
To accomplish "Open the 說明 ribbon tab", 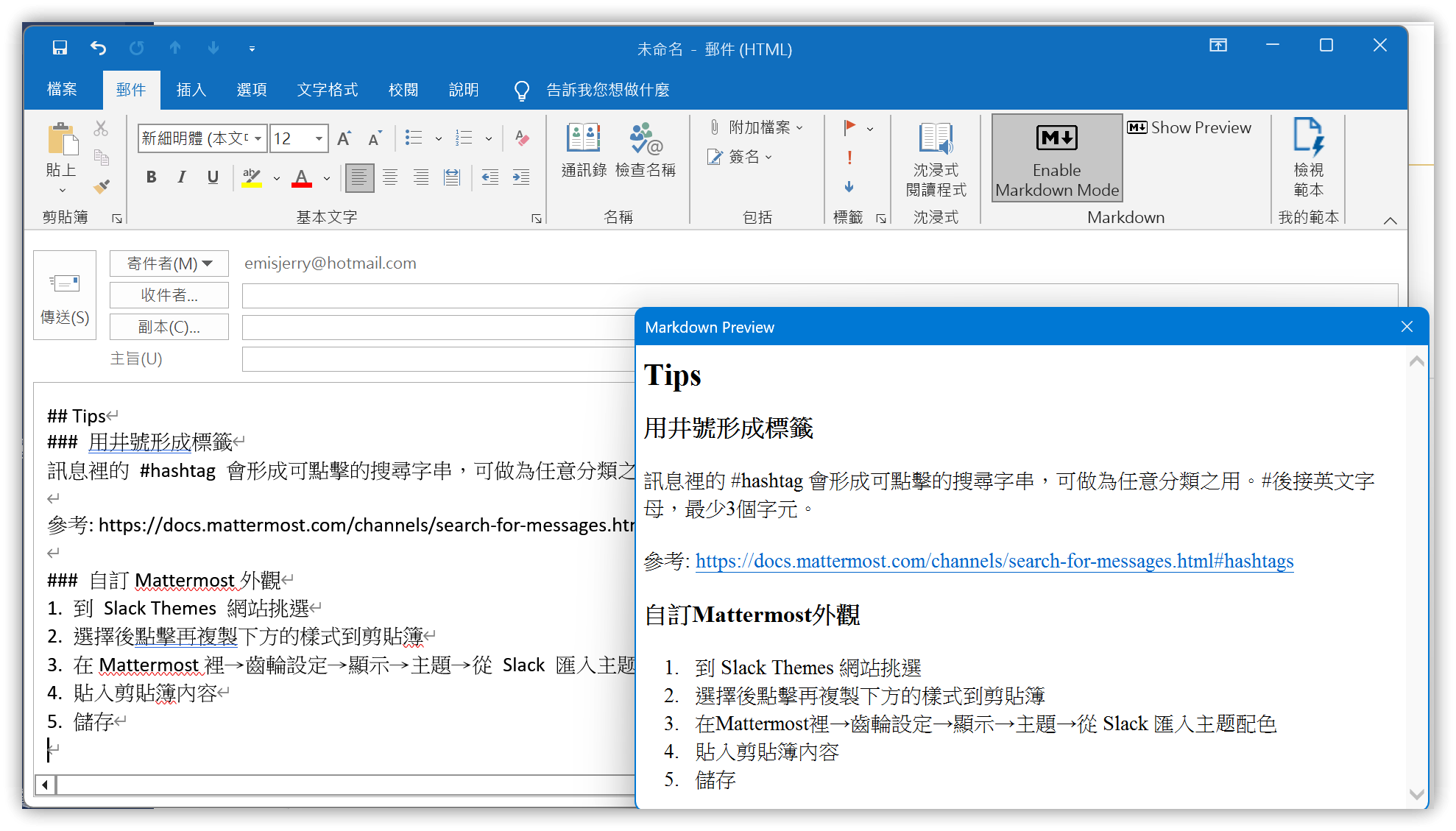I will (x=464, y=90).
